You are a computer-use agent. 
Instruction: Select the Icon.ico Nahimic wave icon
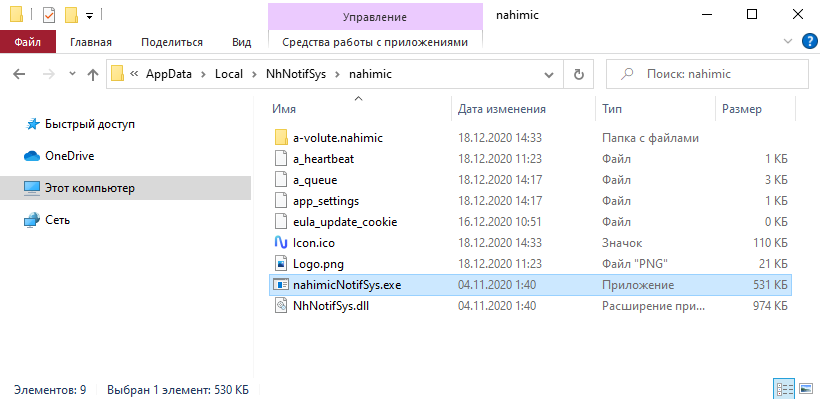281,243
